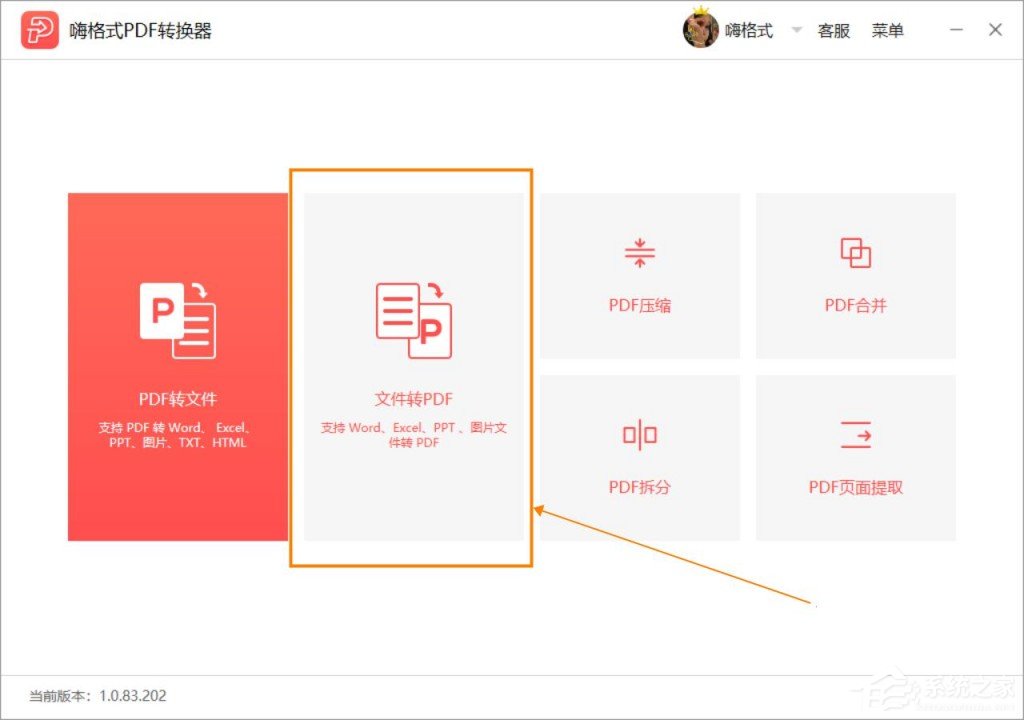This screenshot has width=1024, height=720.
Task: Open 客服 customer service
Action: pyautogui.click(x=835, y=30)
